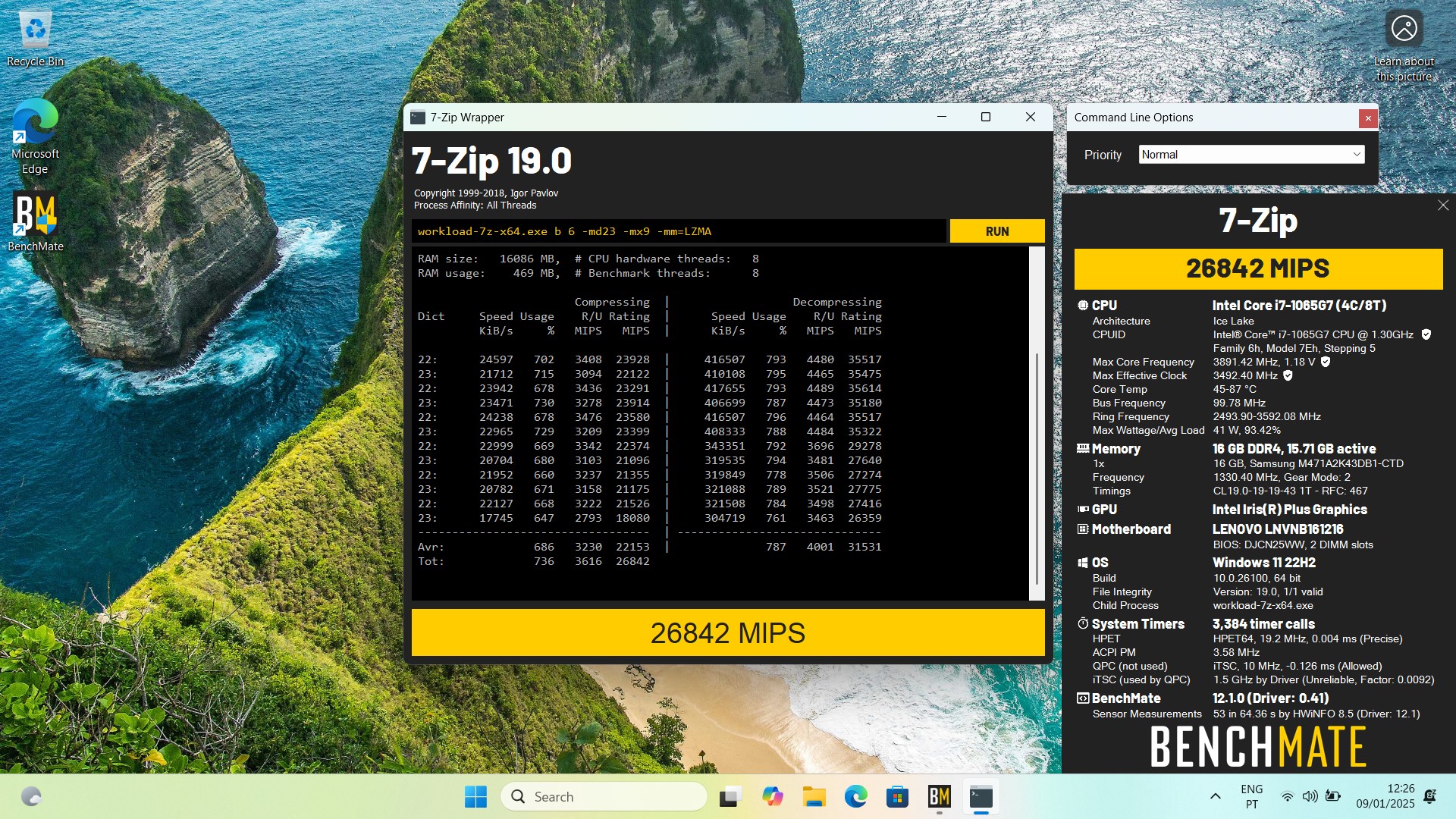Click the 16 GB DDR4 memory heading value
The height and width of the screenshot is (819, 1456).
(x=1294, y=448)
